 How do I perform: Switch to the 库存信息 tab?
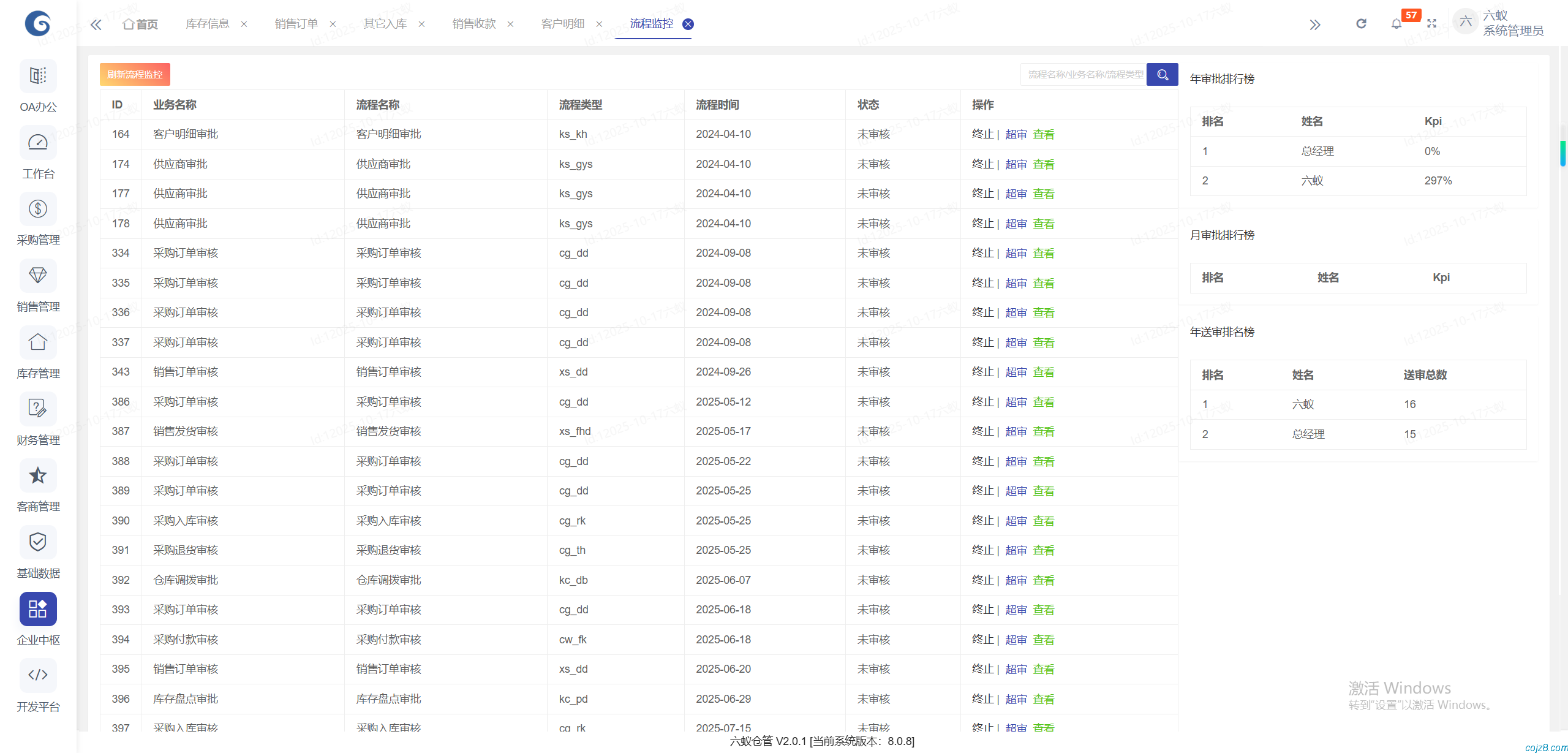[208, 24]
